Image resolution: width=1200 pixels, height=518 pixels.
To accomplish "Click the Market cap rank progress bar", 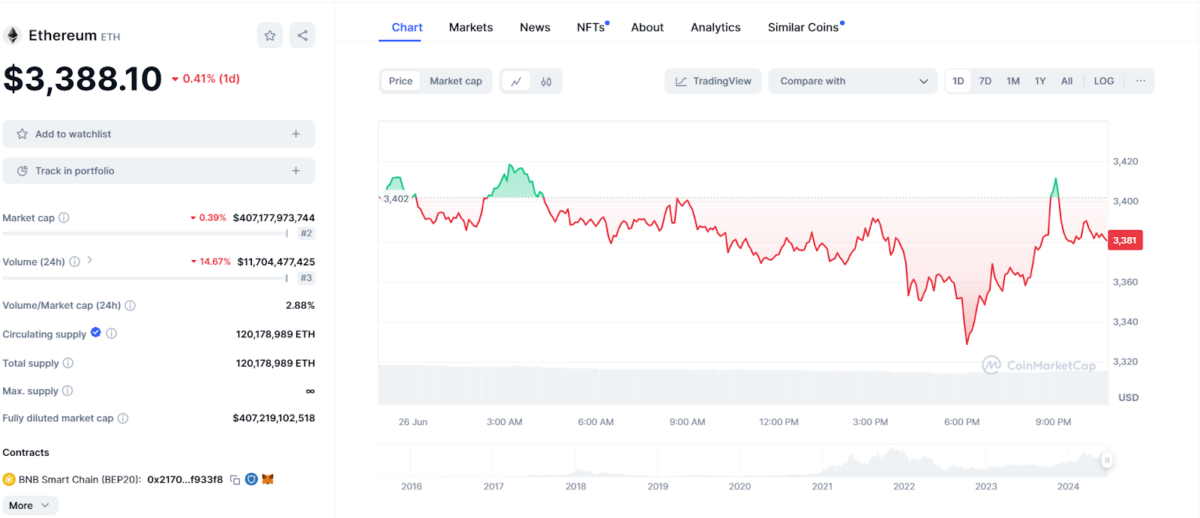I will pyautogui.click(x=145, y=233).
